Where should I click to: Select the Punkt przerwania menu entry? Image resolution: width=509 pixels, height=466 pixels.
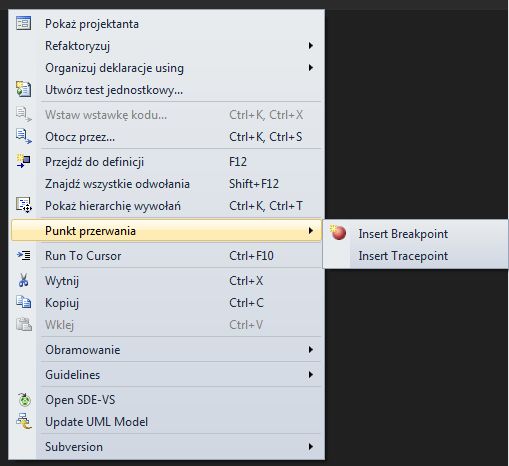166,231
